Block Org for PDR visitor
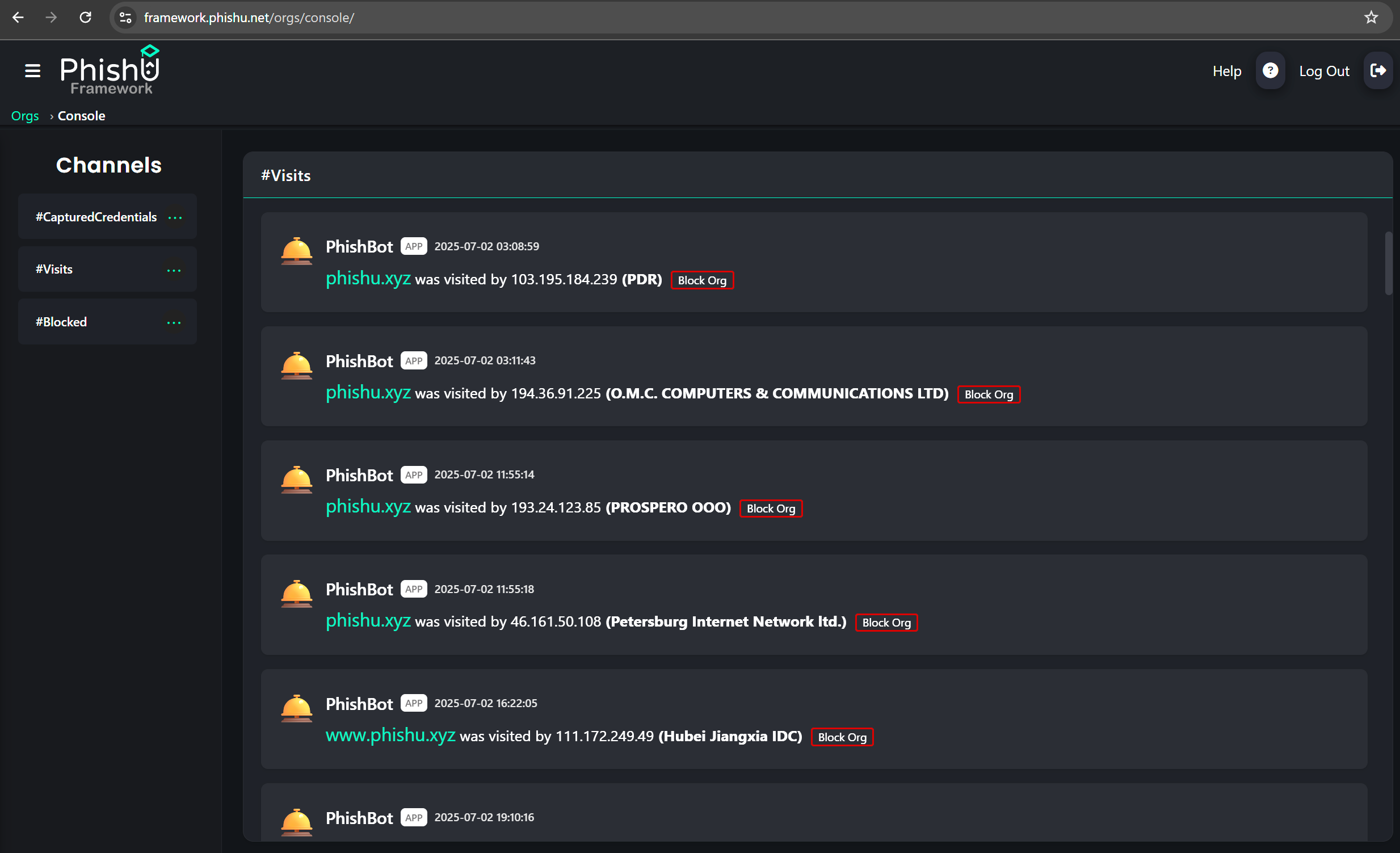 (703, 280)
